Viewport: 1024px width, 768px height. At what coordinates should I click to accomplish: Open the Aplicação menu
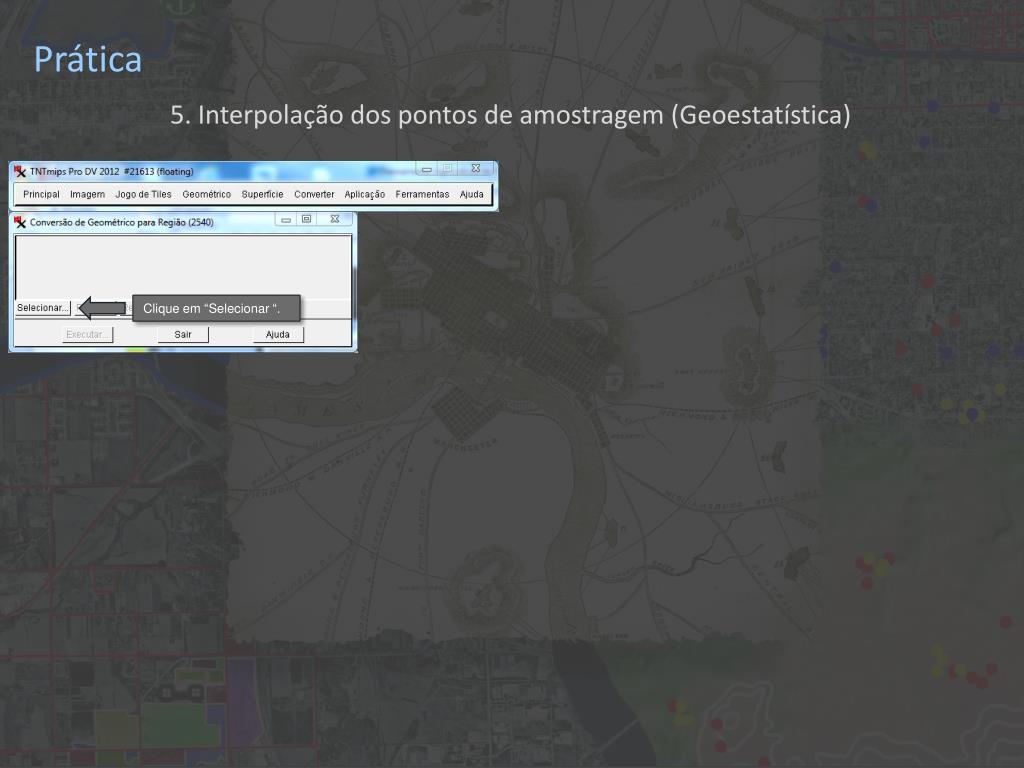(x=364, y=194)
